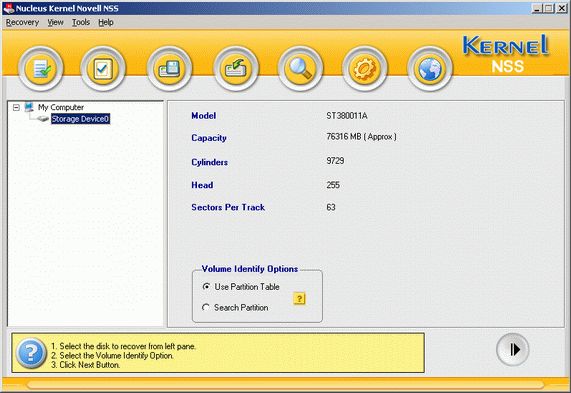The height and width of the screenshot is (393, 571).
Task: Click the yellow question mark help icon
Action: (x=299, y=299)
